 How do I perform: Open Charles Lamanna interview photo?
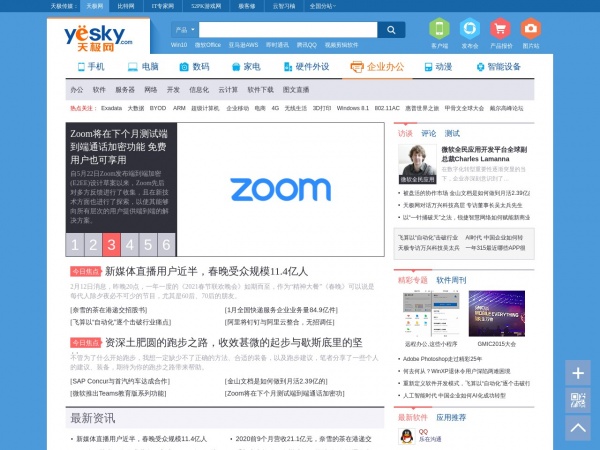tap(417, 164)
